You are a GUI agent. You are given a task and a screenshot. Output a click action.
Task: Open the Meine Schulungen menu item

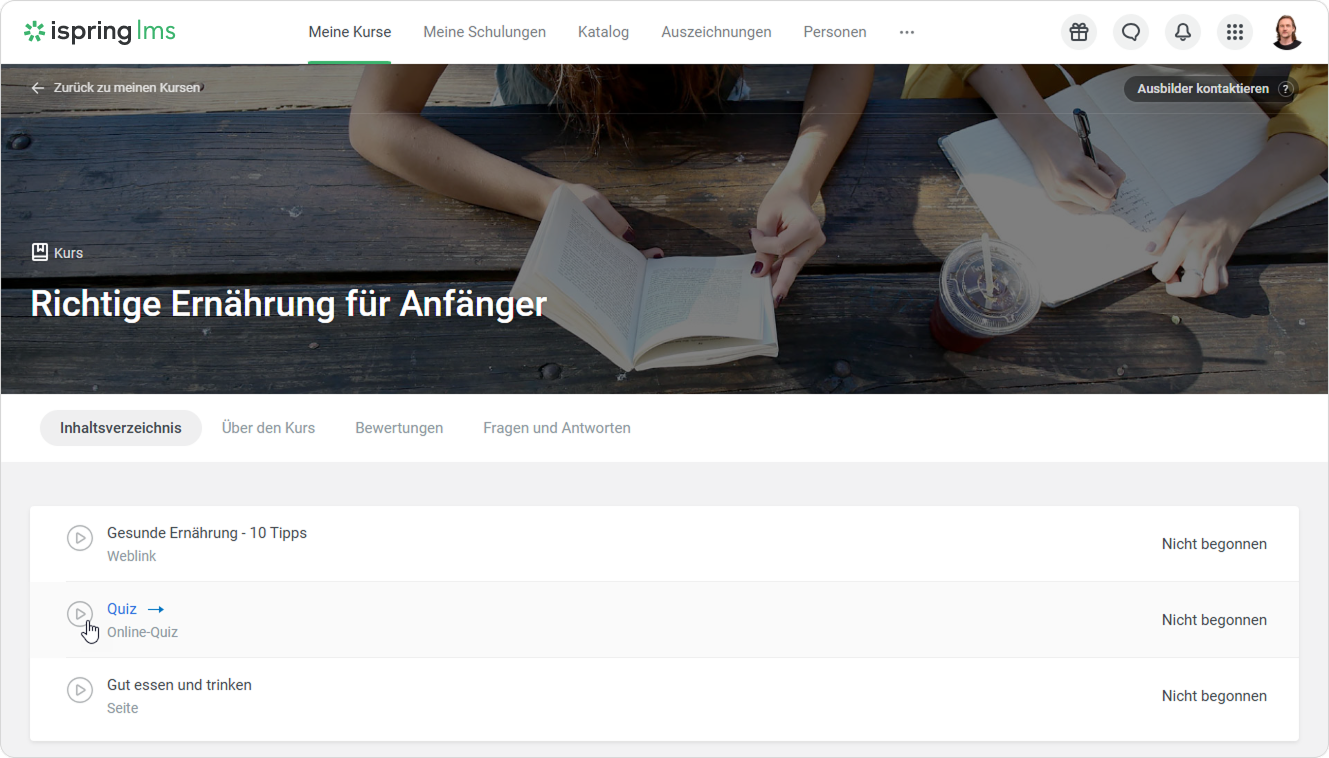(x=484, y=32)
